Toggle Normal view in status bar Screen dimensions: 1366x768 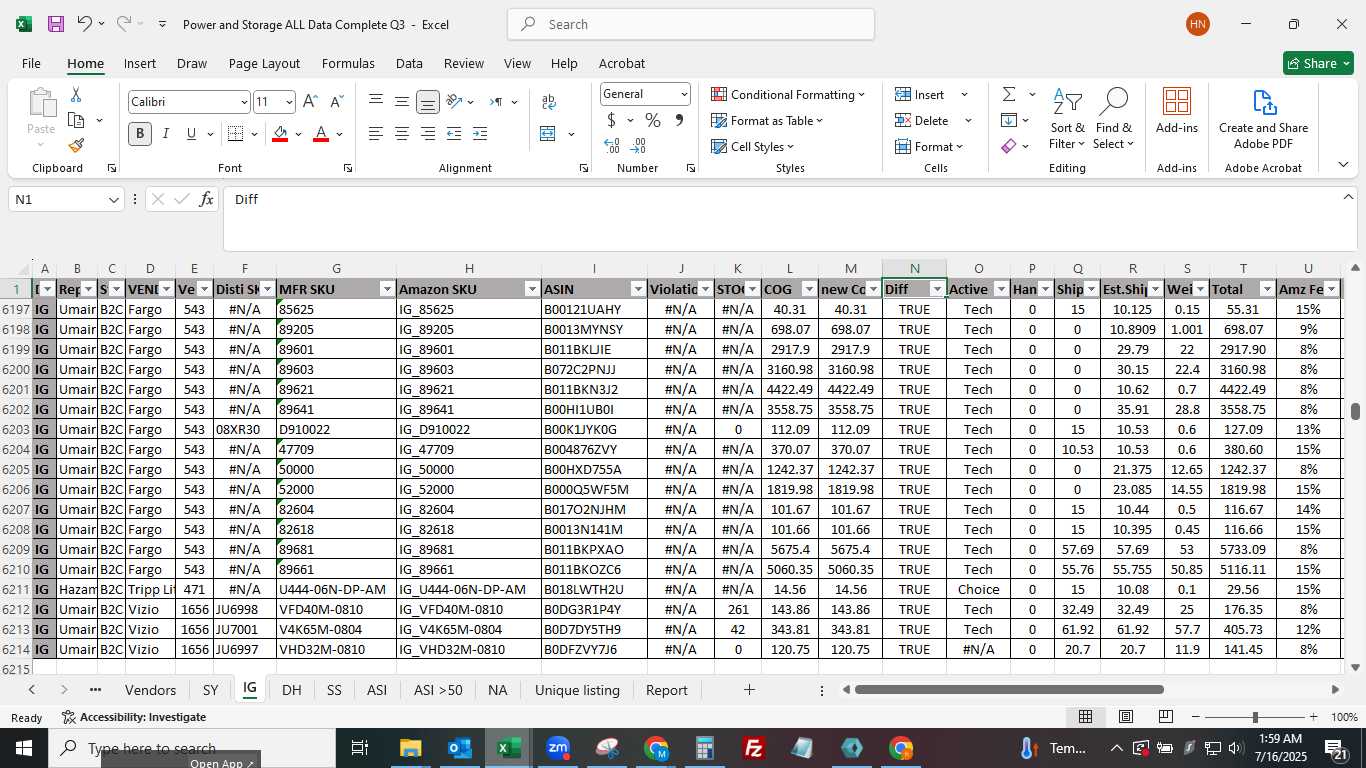pyautogui.click(x=1086, y=717)
